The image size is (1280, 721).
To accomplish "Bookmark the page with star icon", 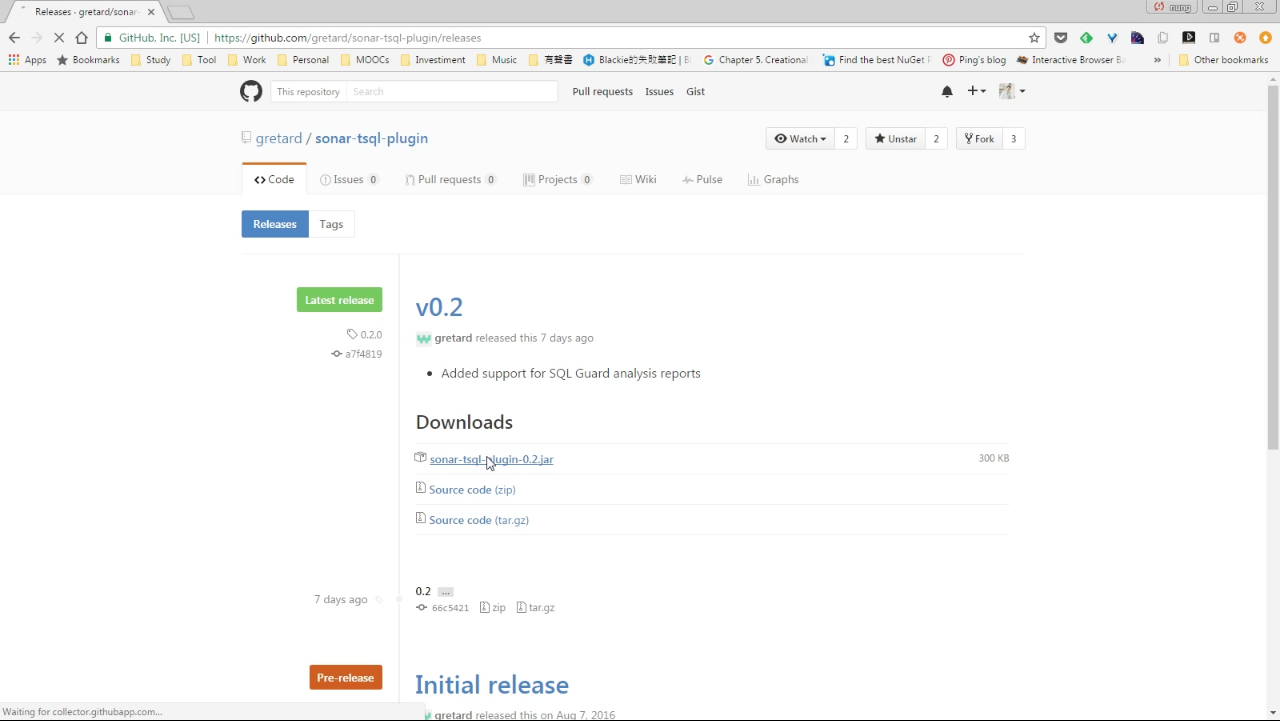I will click(1034, 38).
